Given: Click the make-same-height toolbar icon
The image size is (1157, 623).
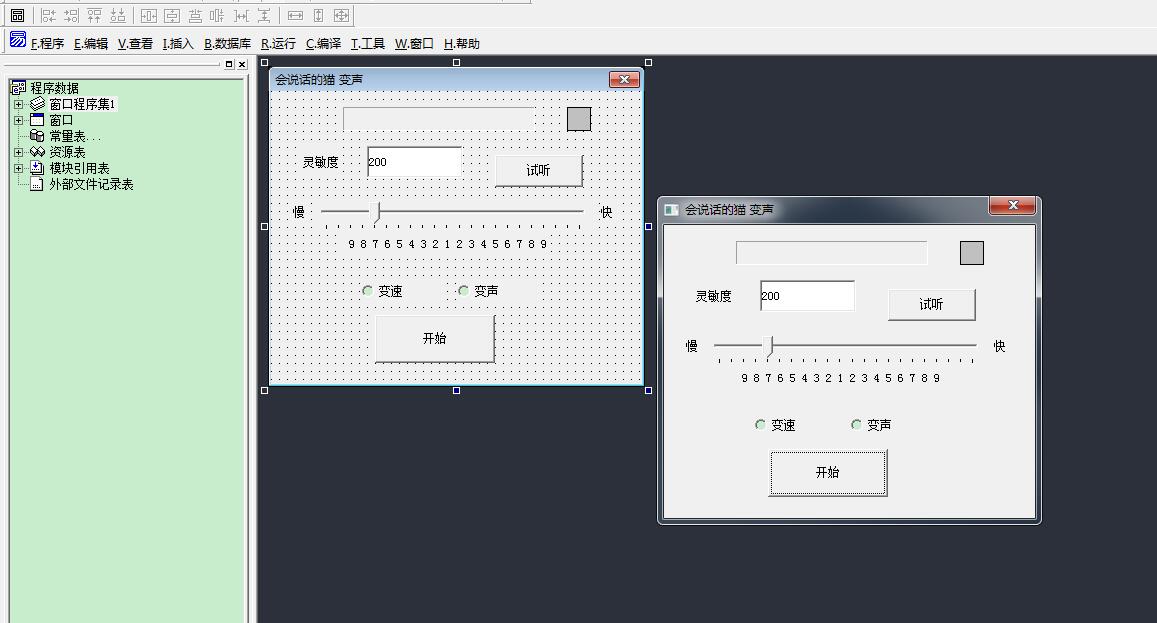Looking at the screenshot, I should coord(318,15).
